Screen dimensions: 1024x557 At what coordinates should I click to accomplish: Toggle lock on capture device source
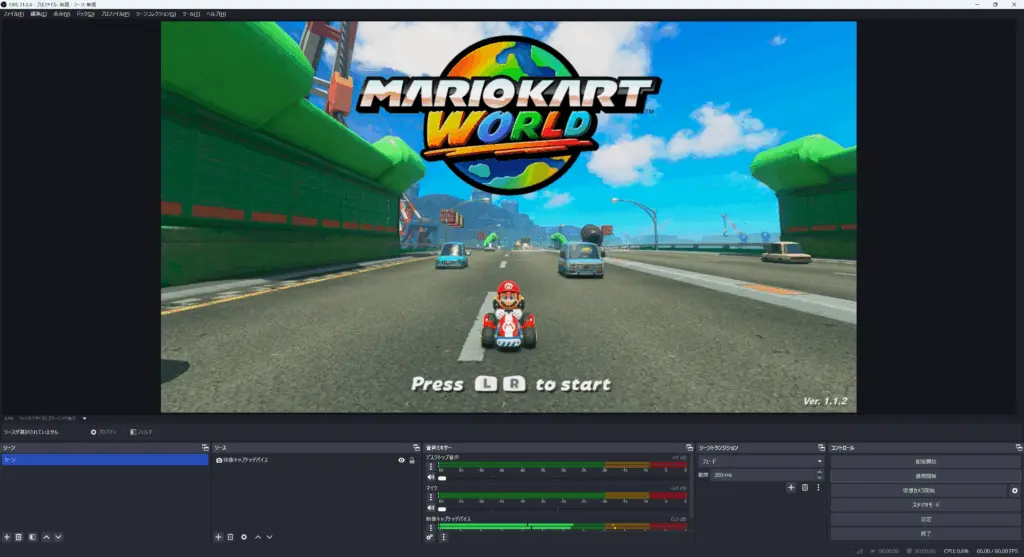tap(412, 460)
